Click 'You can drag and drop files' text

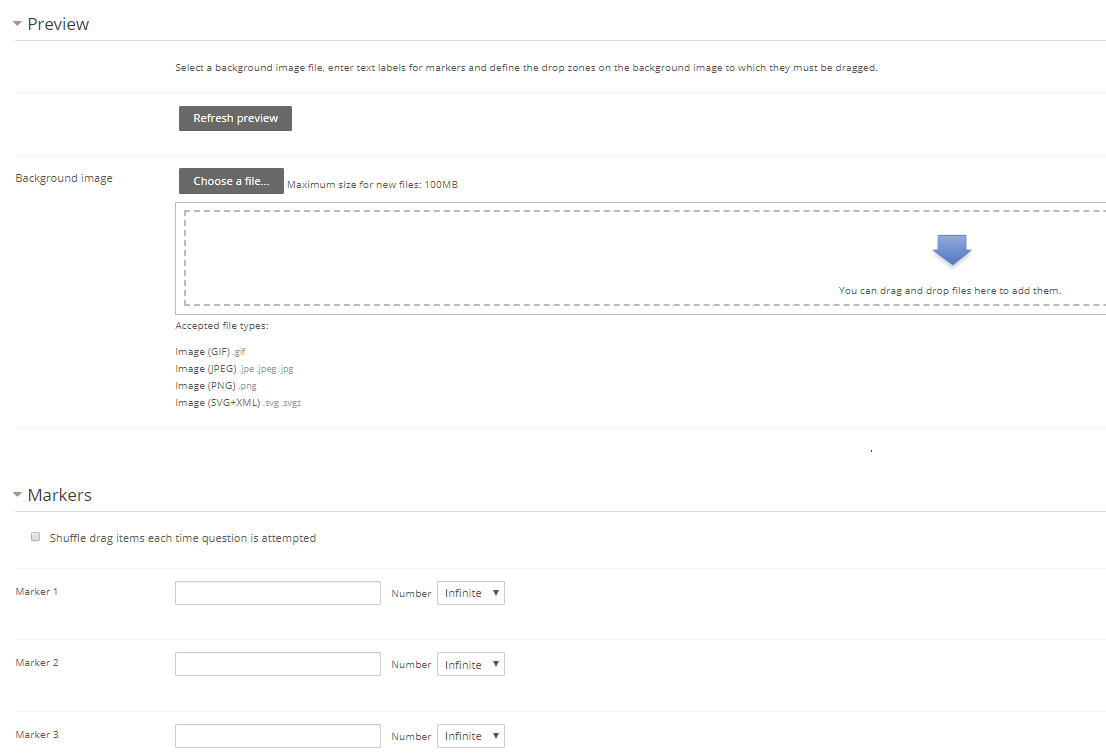949,291
